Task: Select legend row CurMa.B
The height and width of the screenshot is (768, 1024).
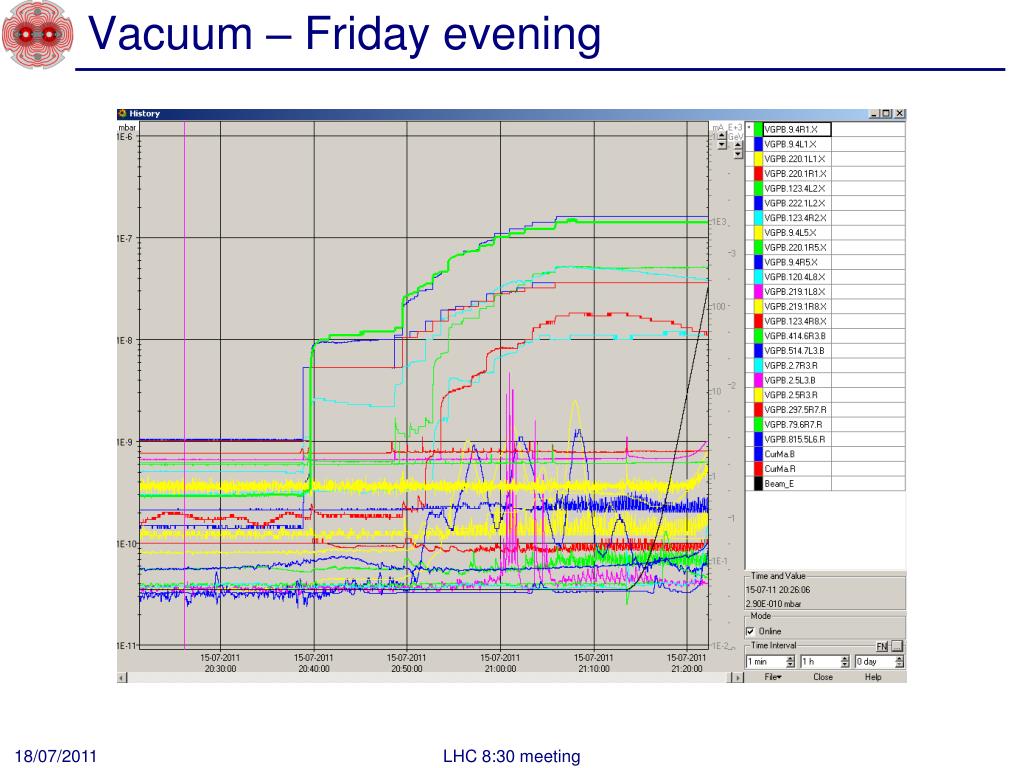Action: coord(825,454)
